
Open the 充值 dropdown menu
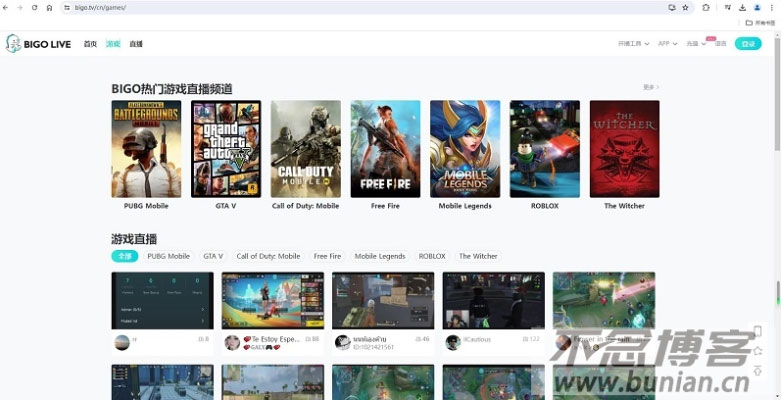696,44
